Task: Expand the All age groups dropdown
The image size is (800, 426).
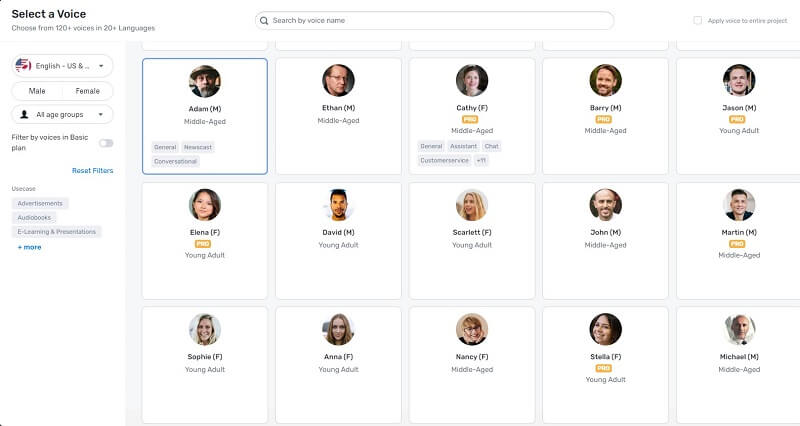Action: 62,115
